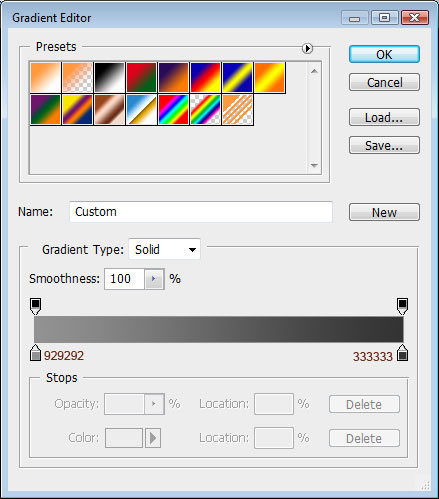Viewport: 439px width, 499px height.
Task: Click the Smoothness value field showing 100
Action: 124,279
